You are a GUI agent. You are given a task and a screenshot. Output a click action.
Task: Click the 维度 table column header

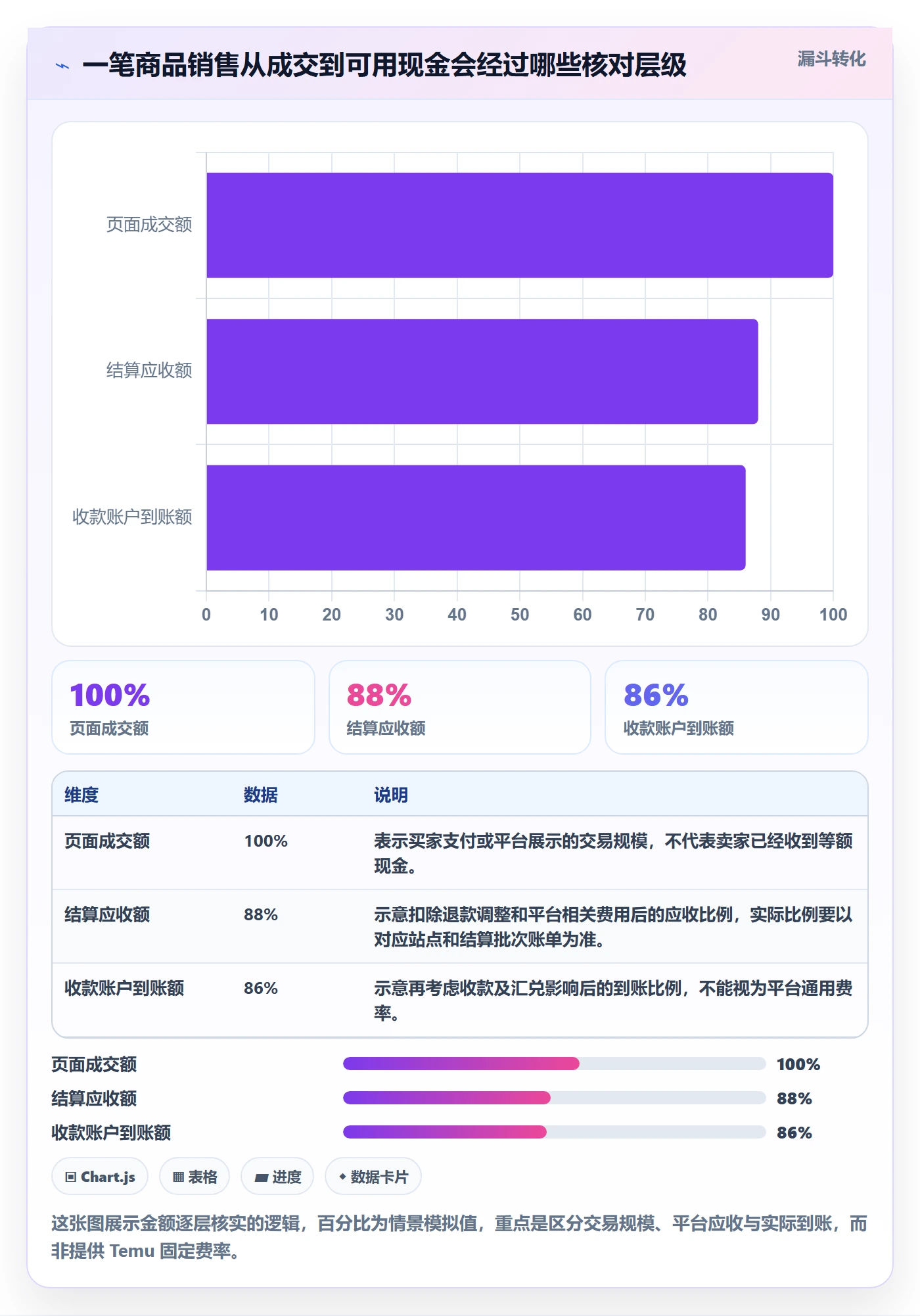81,795
